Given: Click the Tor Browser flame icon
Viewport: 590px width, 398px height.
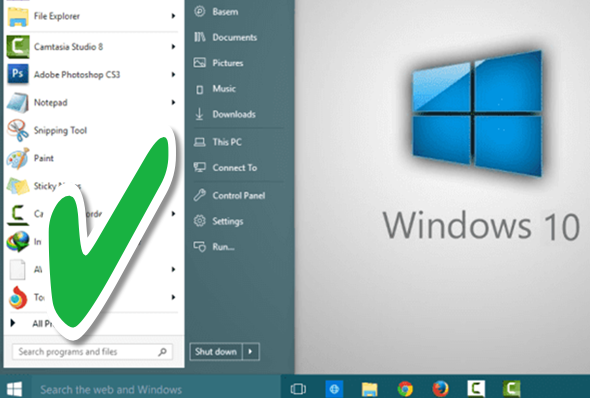Looking at the screenshot, I should click(x=18, y=298).
